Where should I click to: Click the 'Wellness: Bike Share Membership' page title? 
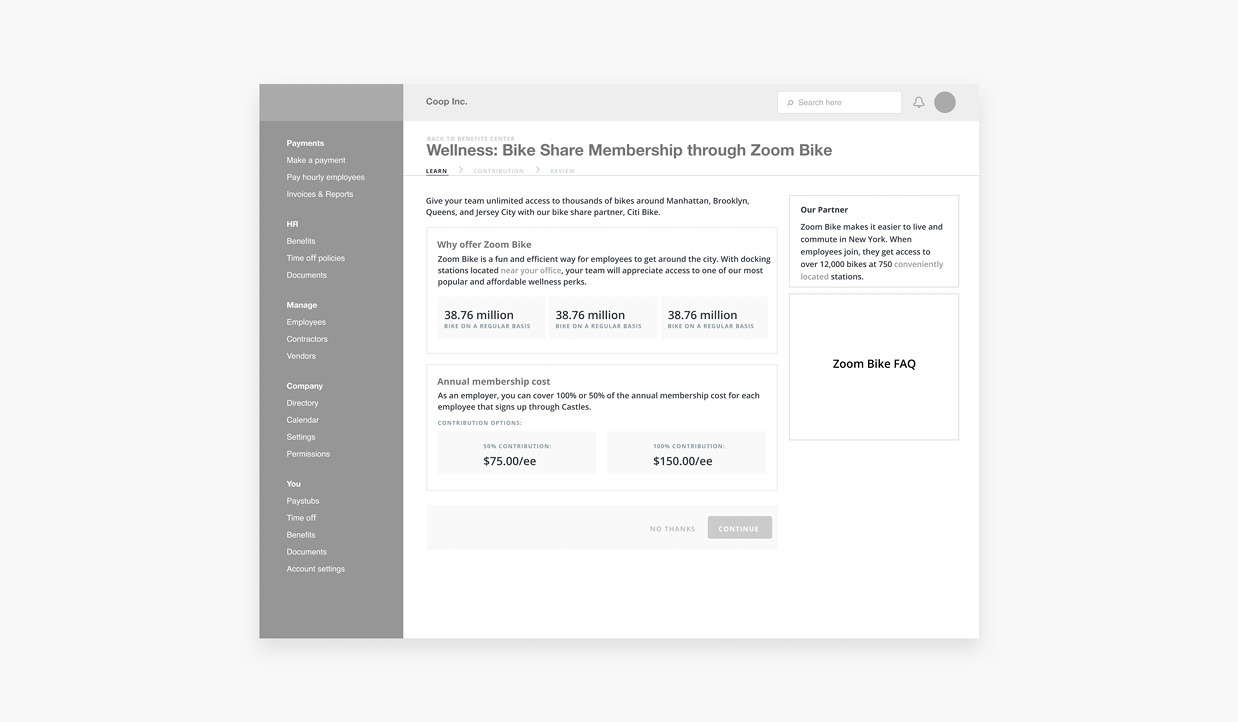pos(629,150)
